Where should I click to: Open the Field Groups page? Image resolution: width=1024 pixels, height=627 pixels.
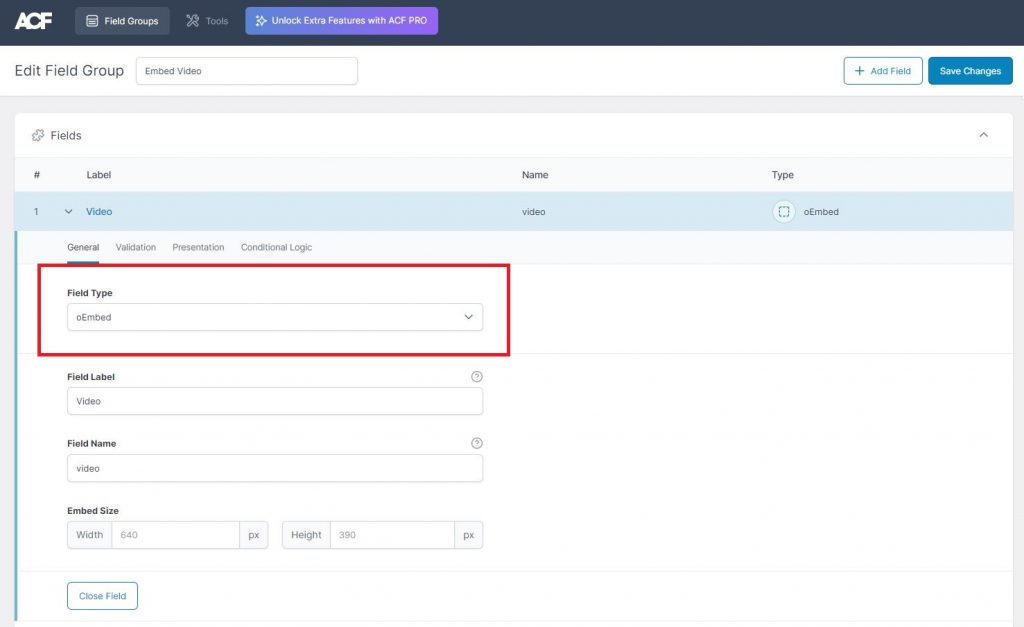click(122, 21)
